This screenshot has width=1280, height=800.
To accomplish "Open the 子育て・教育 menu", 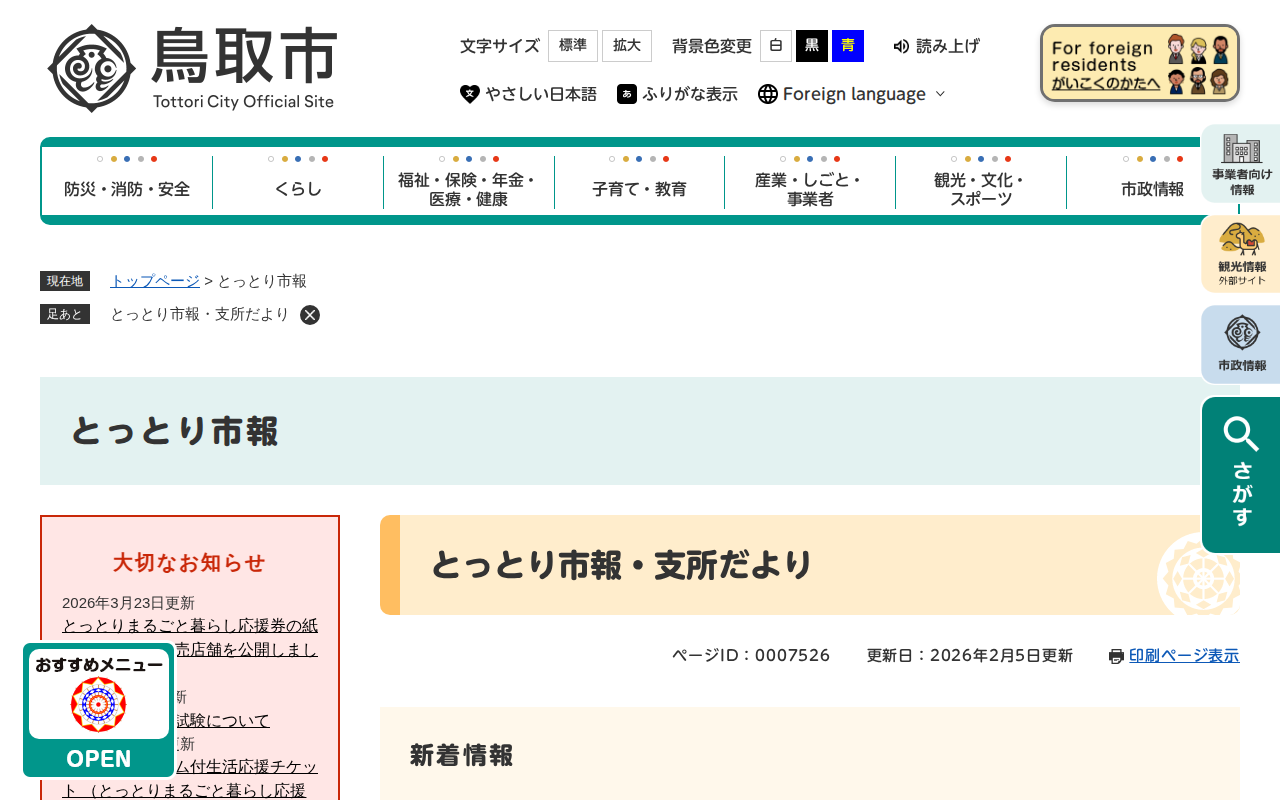I will 639,182.
